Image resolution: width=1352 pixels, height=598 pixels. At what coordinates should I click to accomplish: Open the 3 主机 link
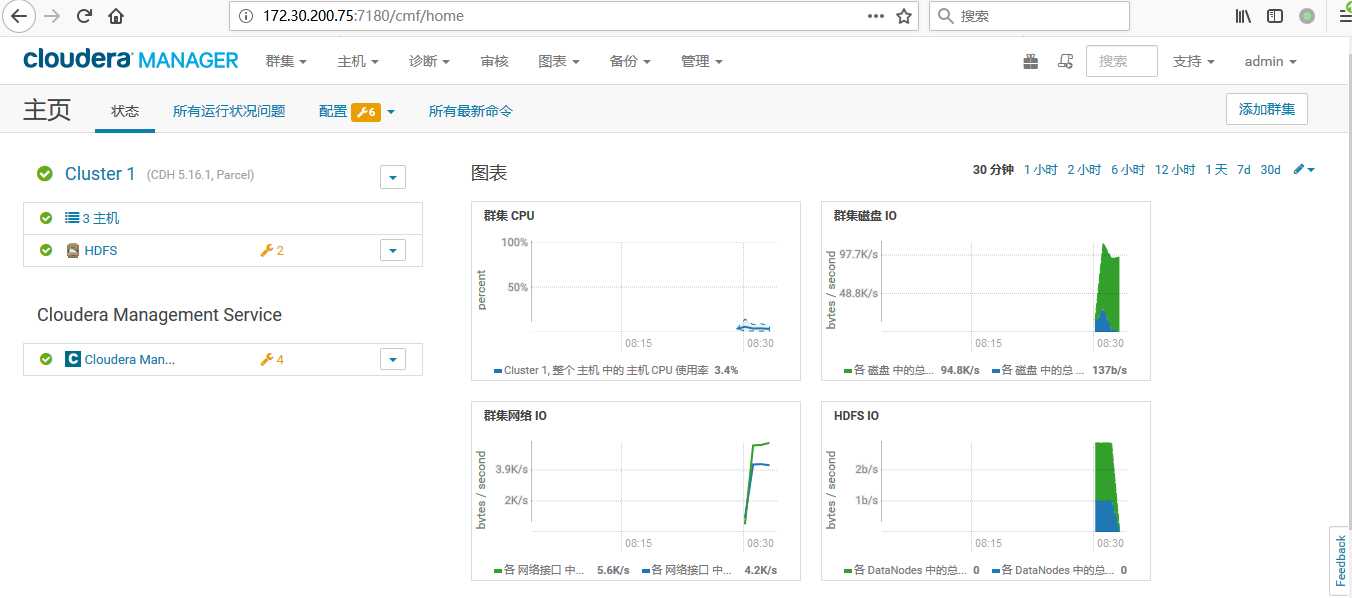99,218
